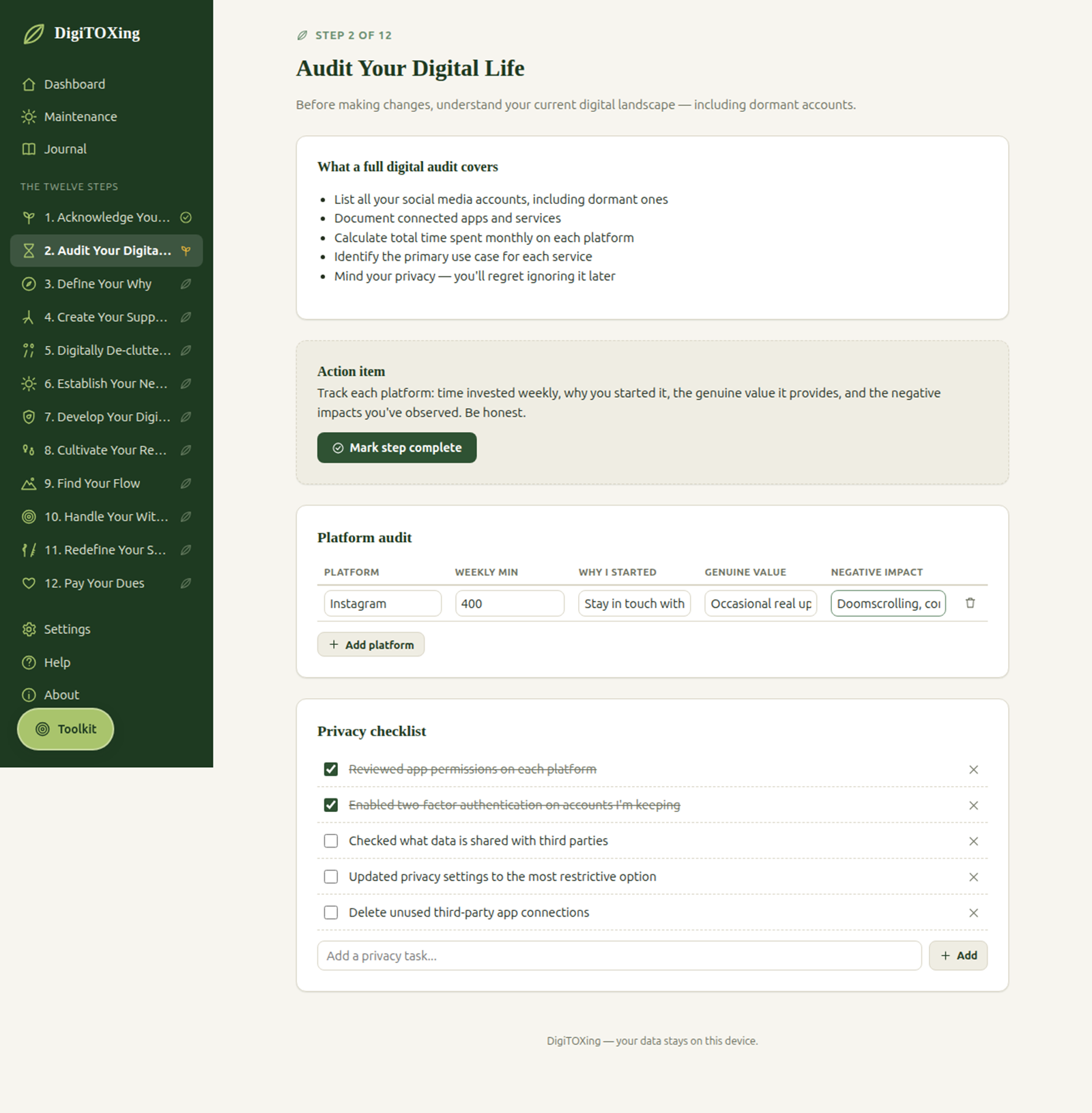
Task: Remove the 'Reviewed app permissions' checklist item
Action: point(973,770)
